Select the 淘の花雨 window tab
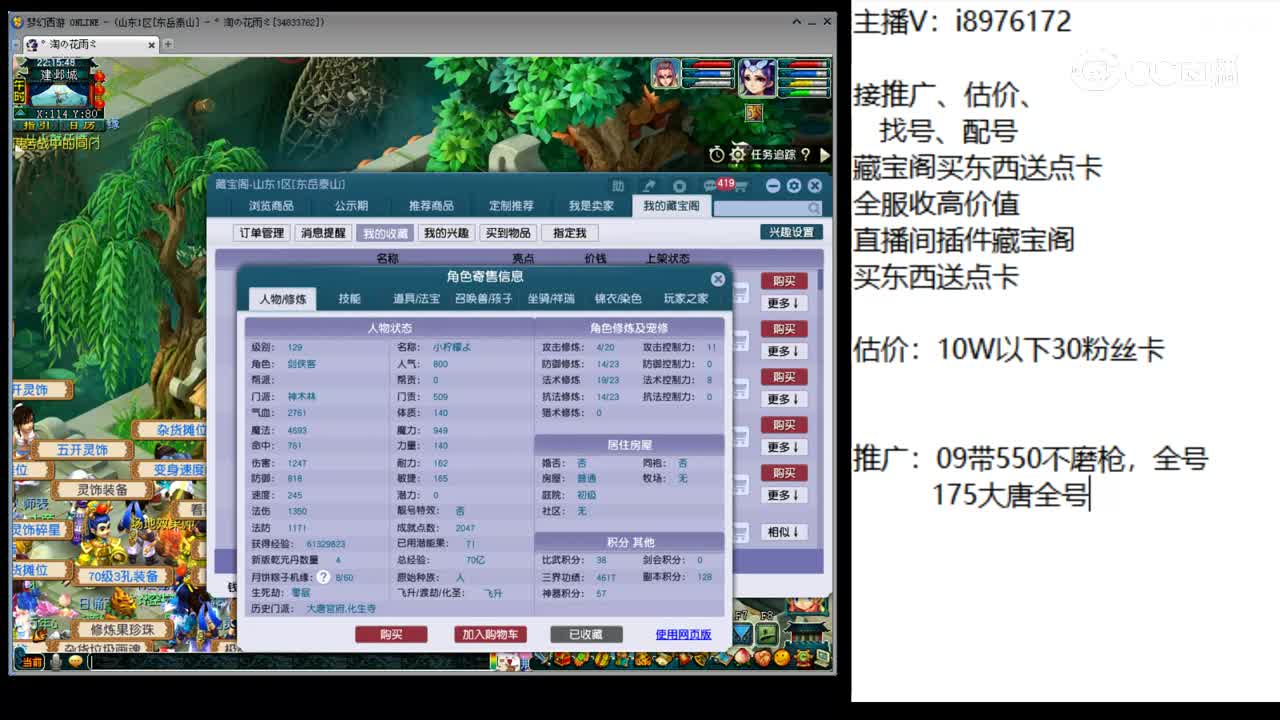The width and height of the screenshot is (1280, 720). click(90, 44)
